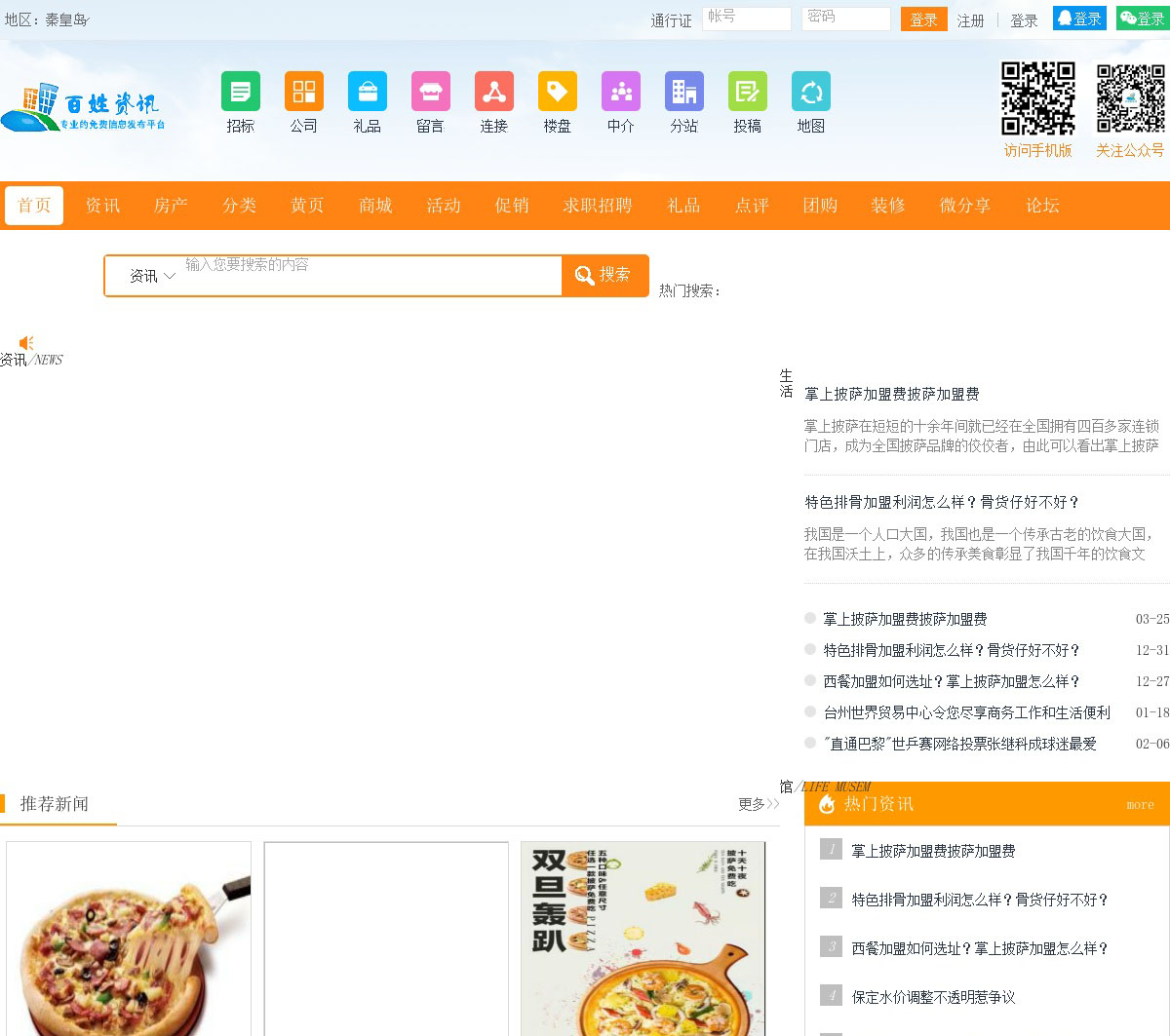The image size is (1170, 1036).
Task: Open the 双旦轰趴 pizza poster thumbnail
Action: coord(643,939)
